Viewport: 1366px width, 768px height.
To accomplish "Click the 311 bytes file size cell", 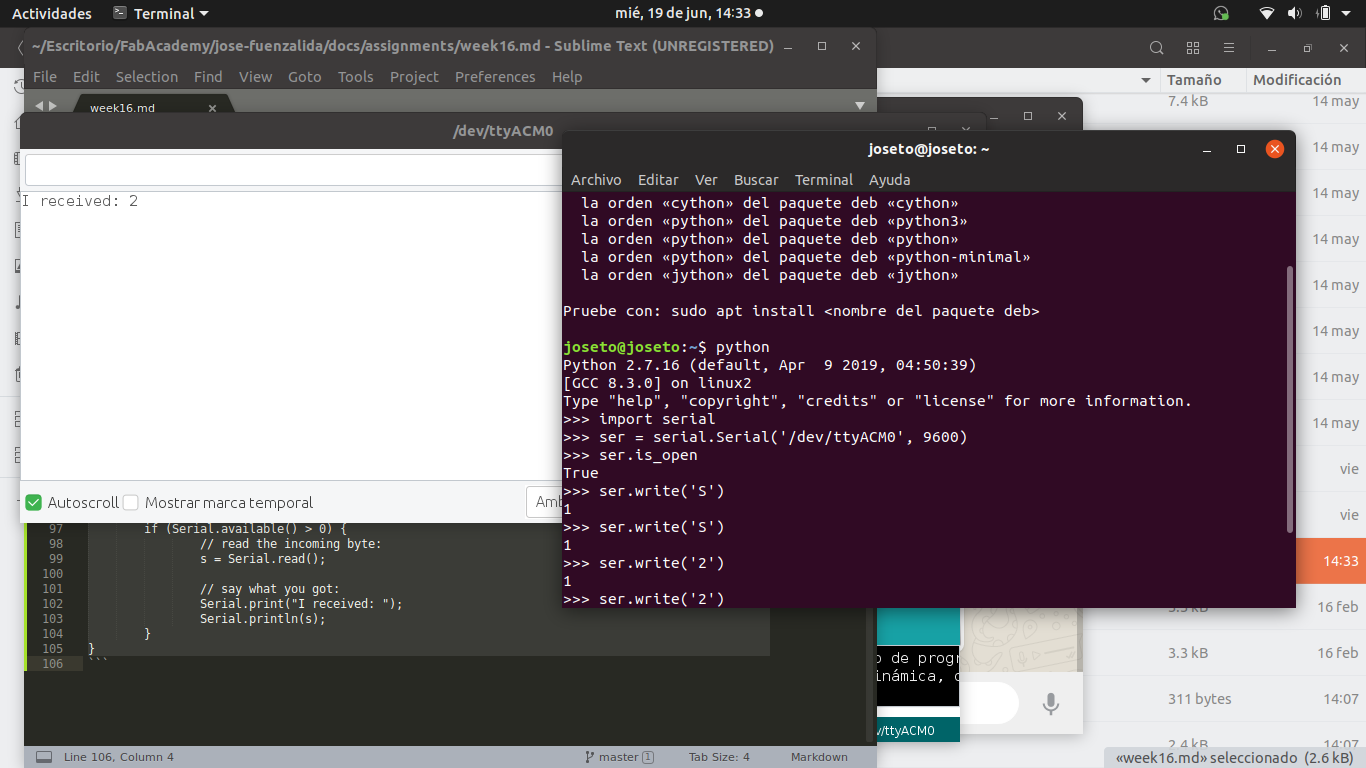I will [1199, 699].
